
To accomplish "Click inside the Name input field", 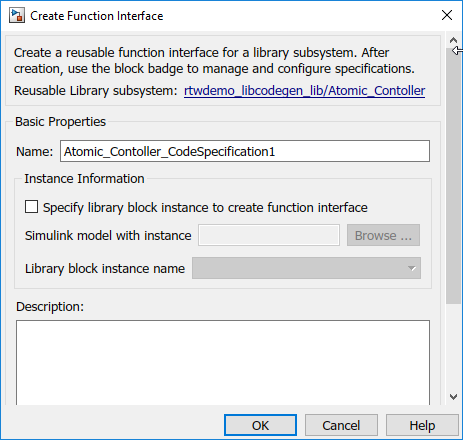I will tap(245, 151).
